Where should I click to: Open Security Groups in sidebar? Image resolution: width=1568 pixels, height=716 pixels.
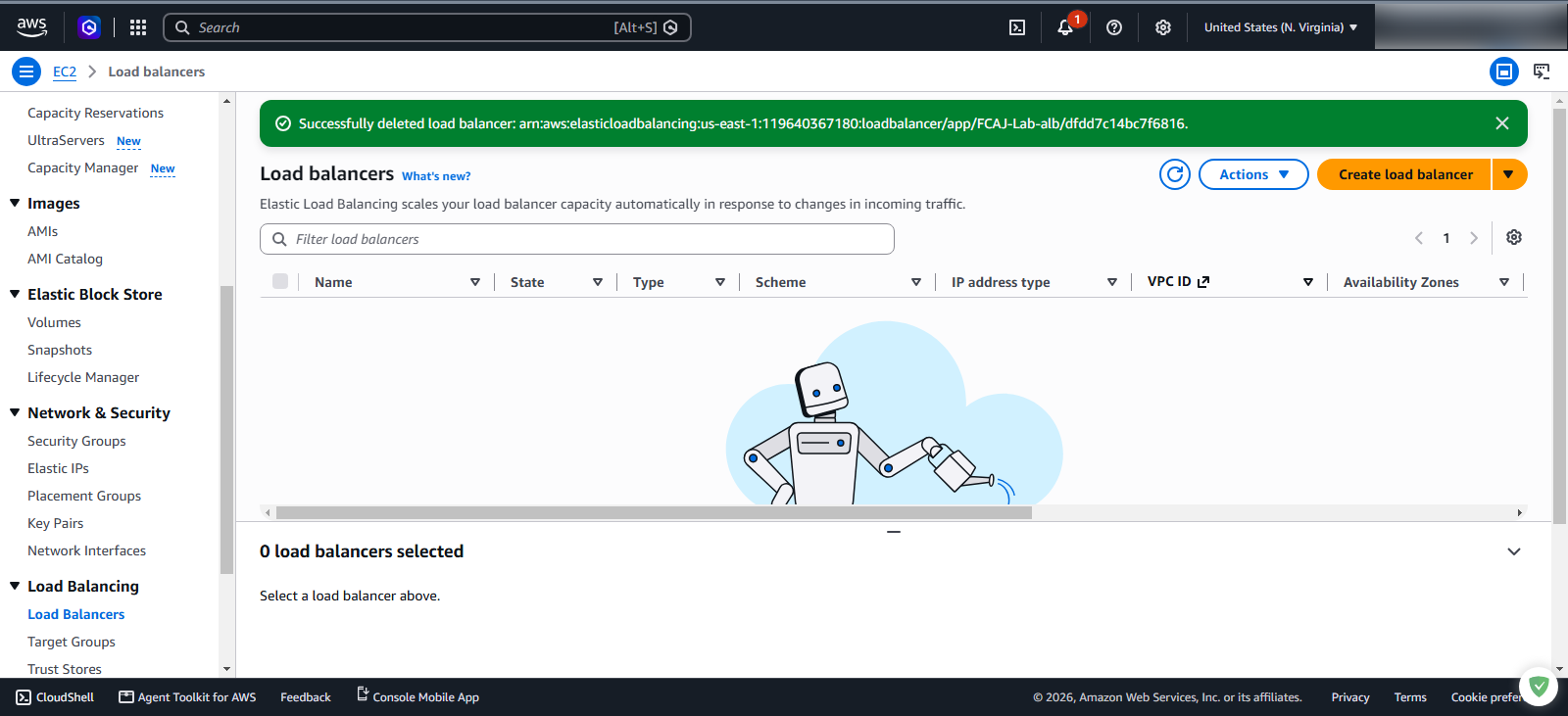[x=76, y=441]
